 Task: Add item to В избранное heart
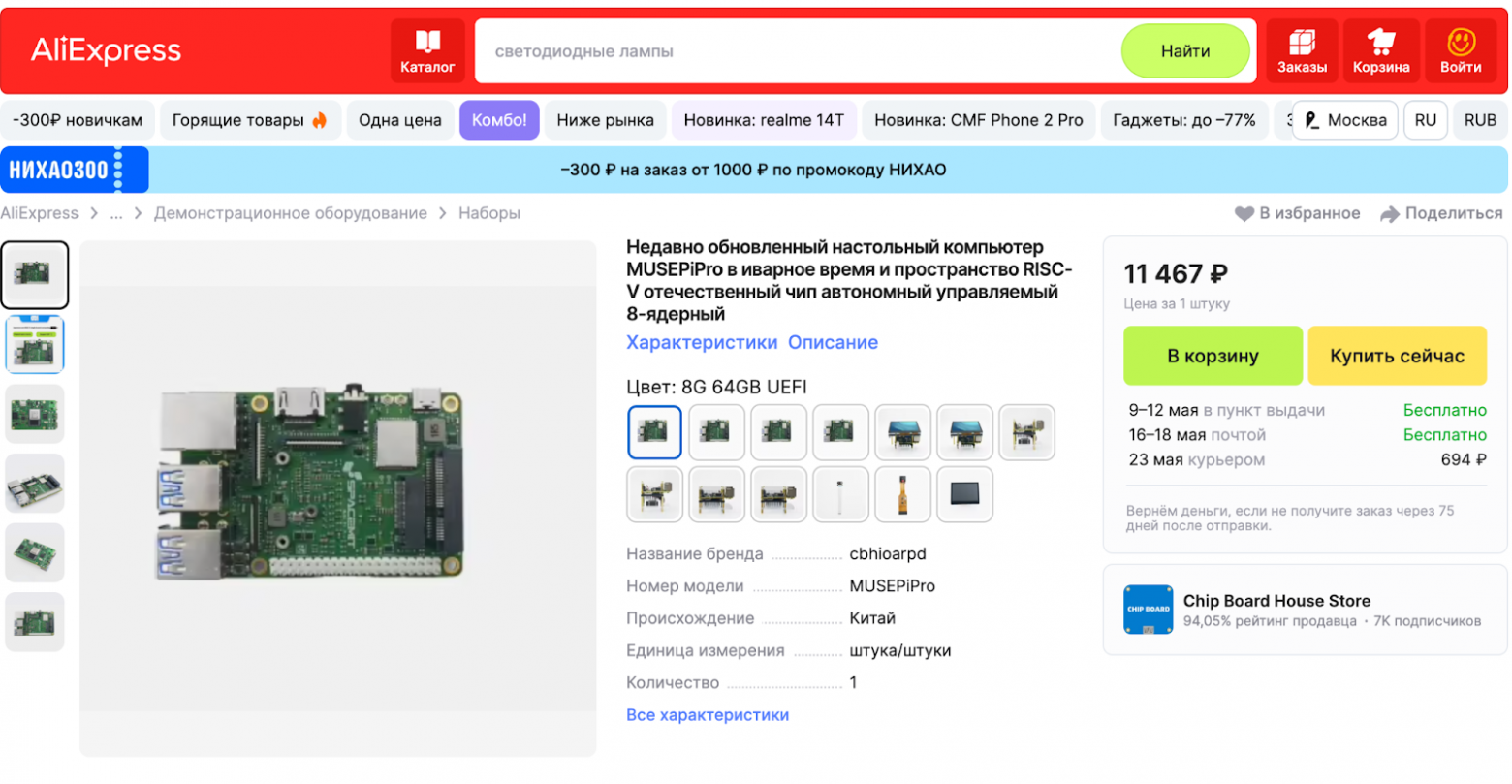pyautogui.click(x=1244, y=213)
